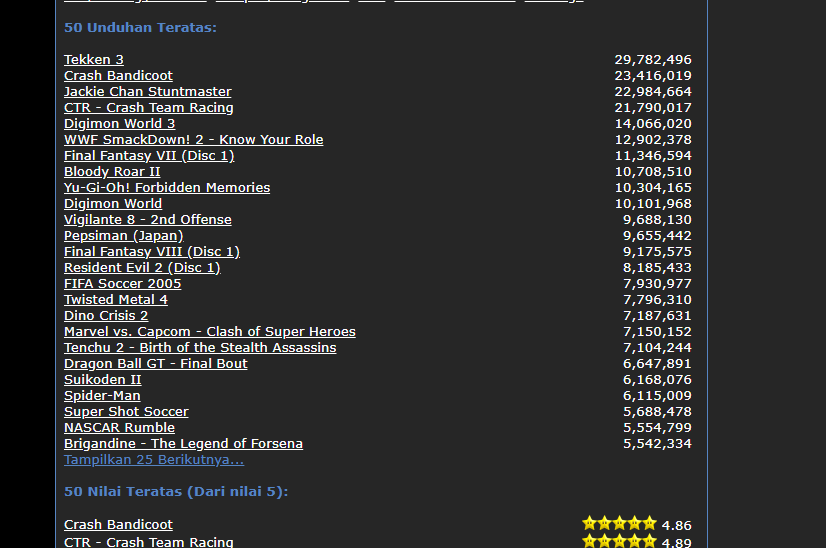Select the 5,542,334 count for Brigandine
Screen dimensions: 826x548
pos(657,443)
